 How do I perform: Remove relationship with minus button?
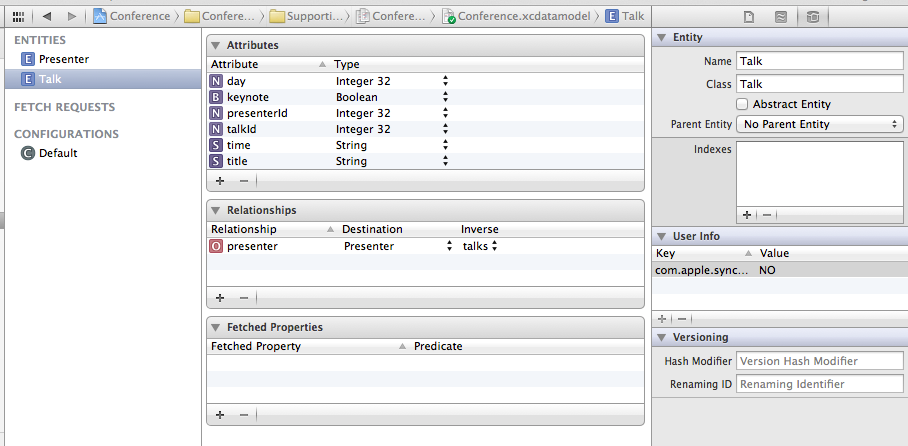pyautogui.click(x=244, y=298)
